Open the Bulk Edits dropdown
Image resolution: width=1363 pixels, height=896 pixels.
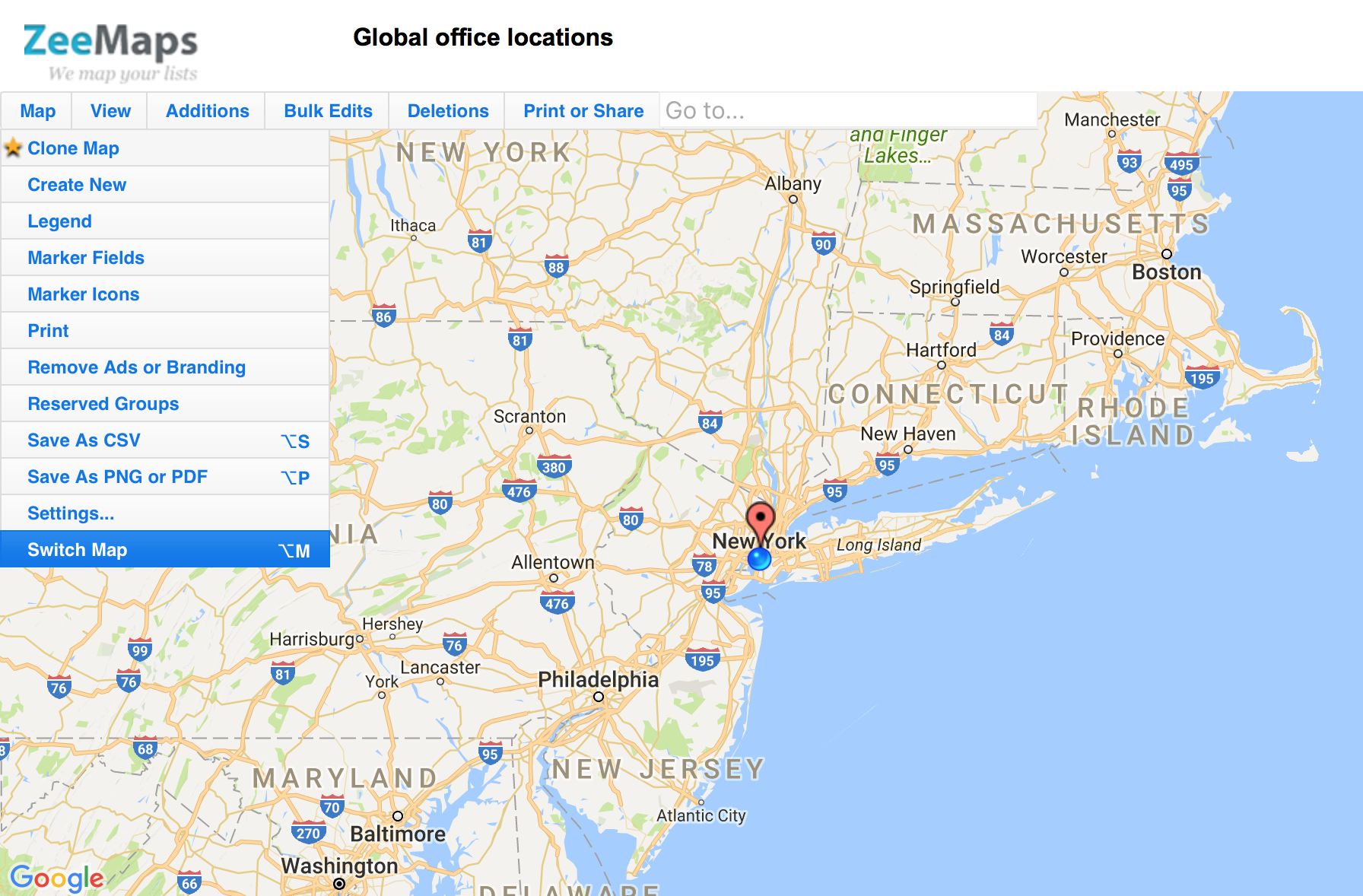(328, 111)
